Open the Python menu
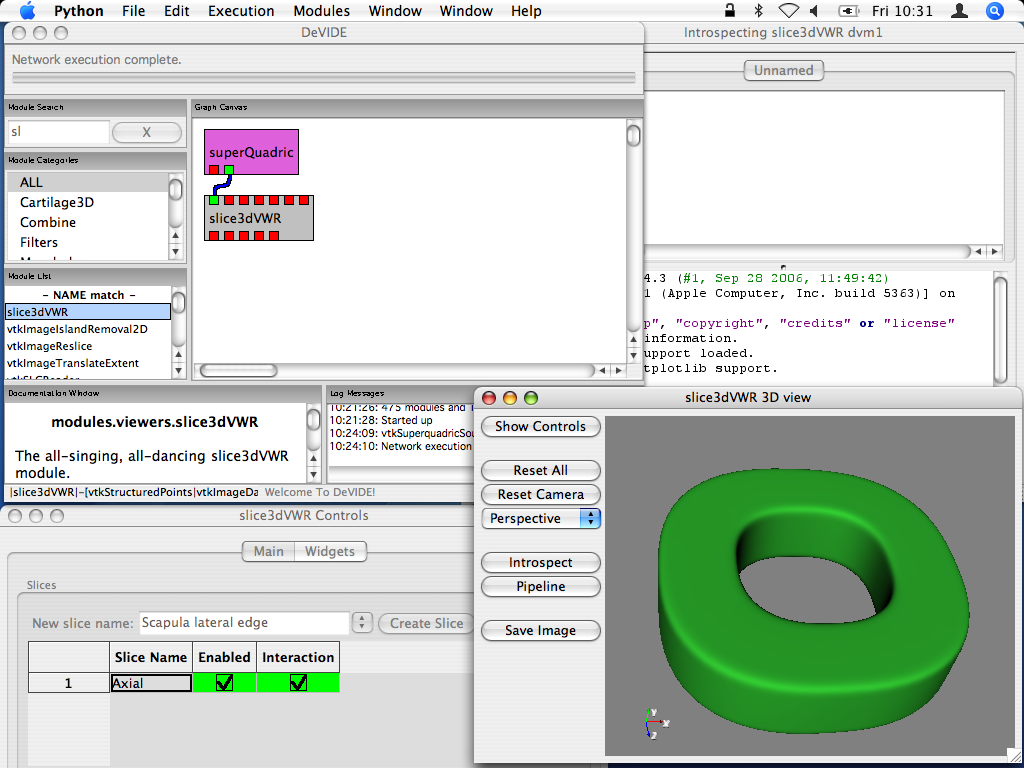The width and height of the screenshot is (1024, 768). pos(78,10)
